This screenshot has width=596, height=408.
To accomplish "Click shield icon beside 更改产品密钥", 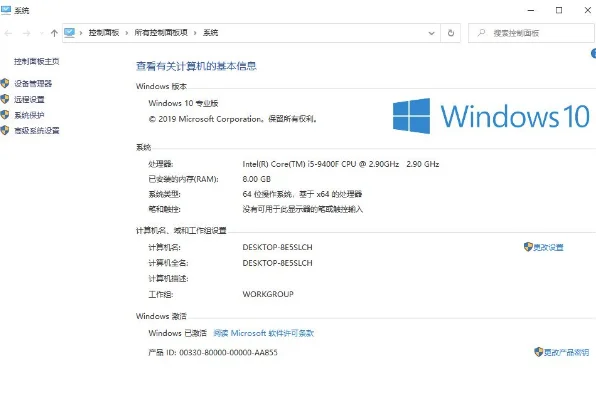I will point(538,352).
